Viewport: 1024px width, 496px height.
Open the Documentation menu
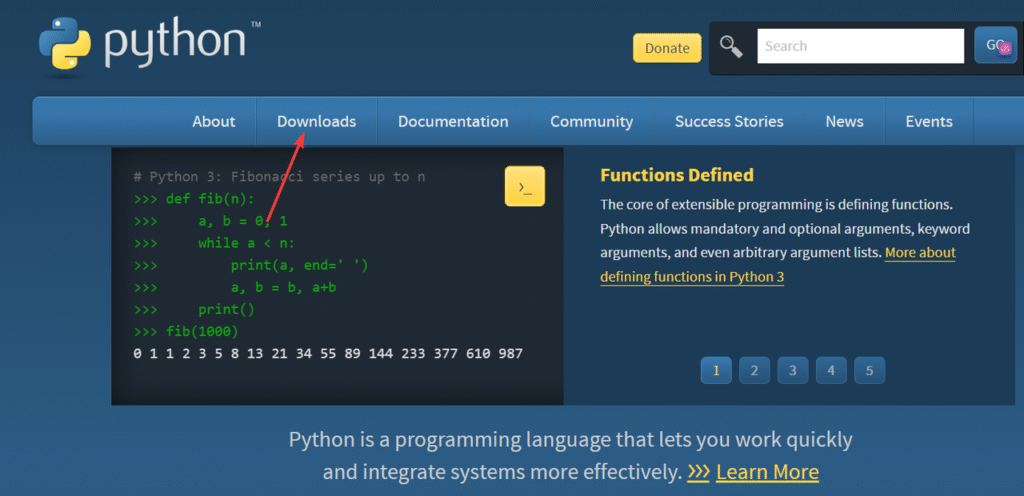point(453,121)
